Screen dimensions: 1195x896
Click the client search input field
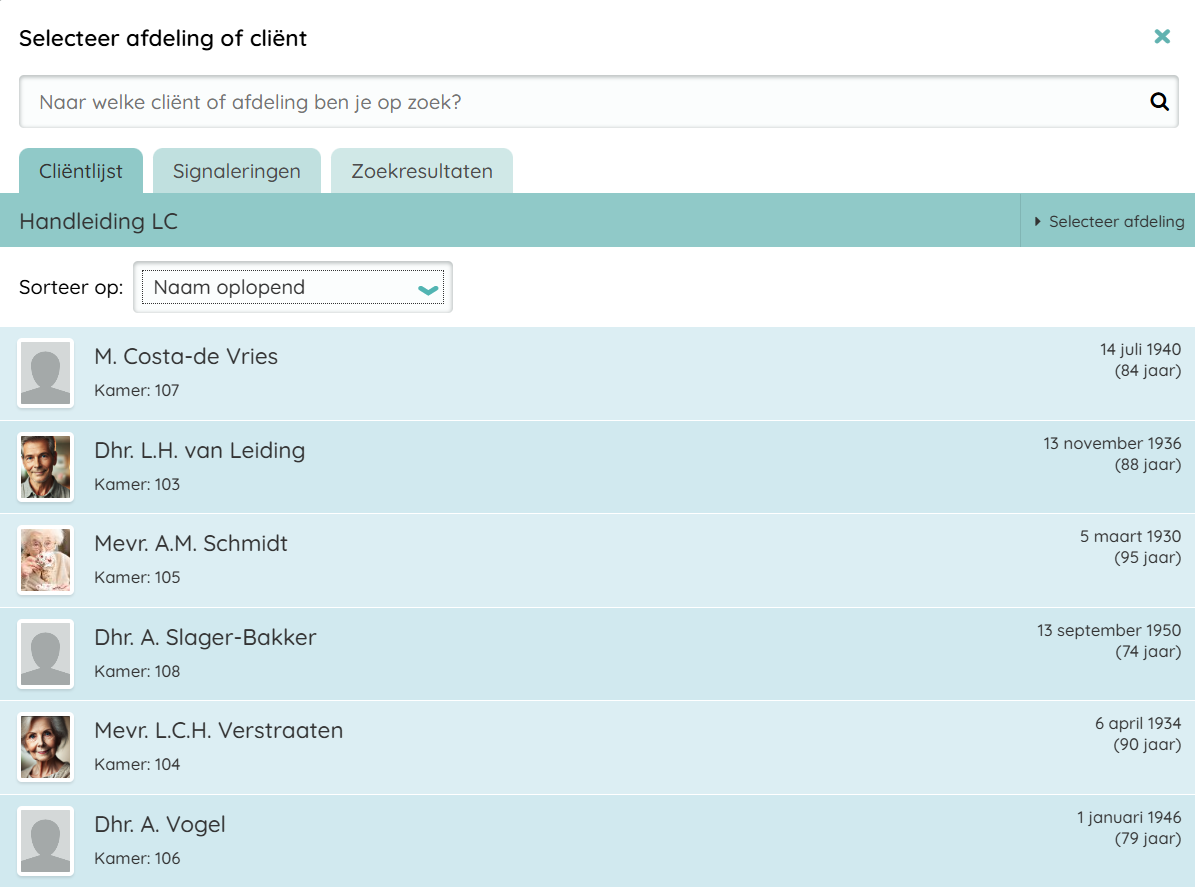tap(580, 102)
